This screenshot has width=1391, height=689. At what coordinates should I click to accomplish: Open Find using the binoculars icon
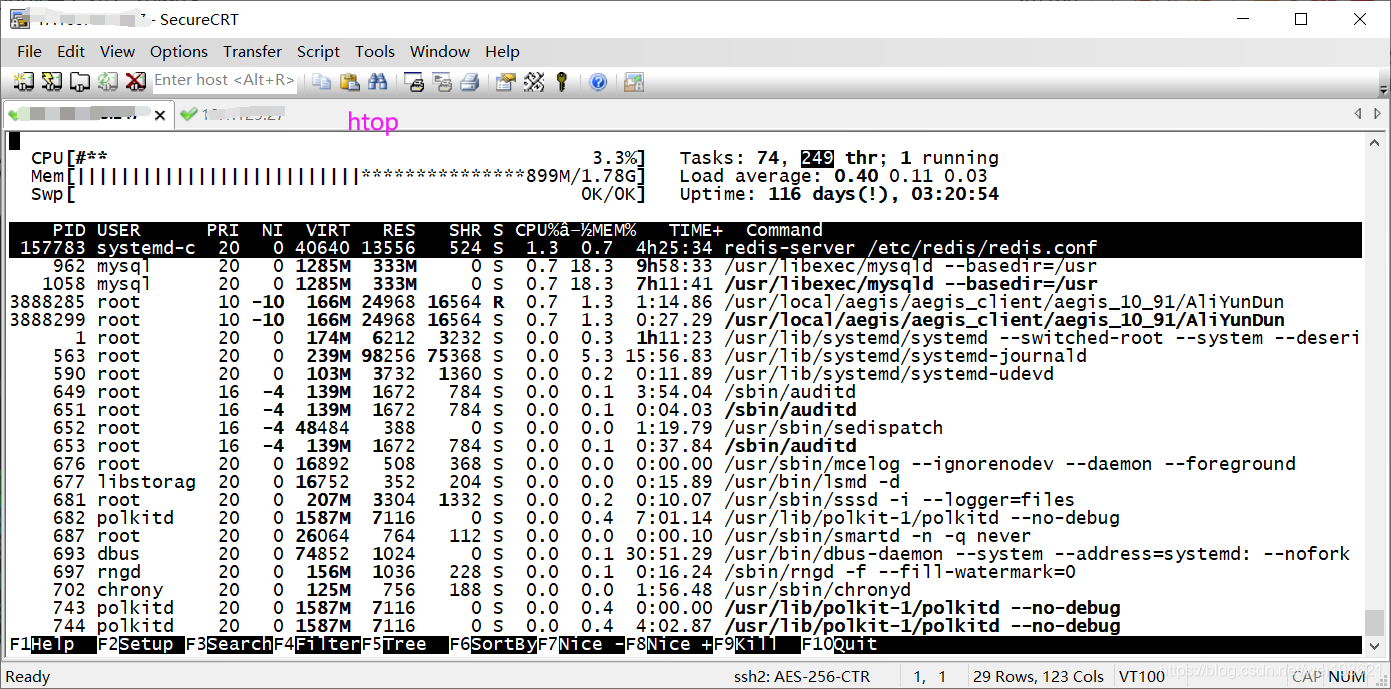377,81
